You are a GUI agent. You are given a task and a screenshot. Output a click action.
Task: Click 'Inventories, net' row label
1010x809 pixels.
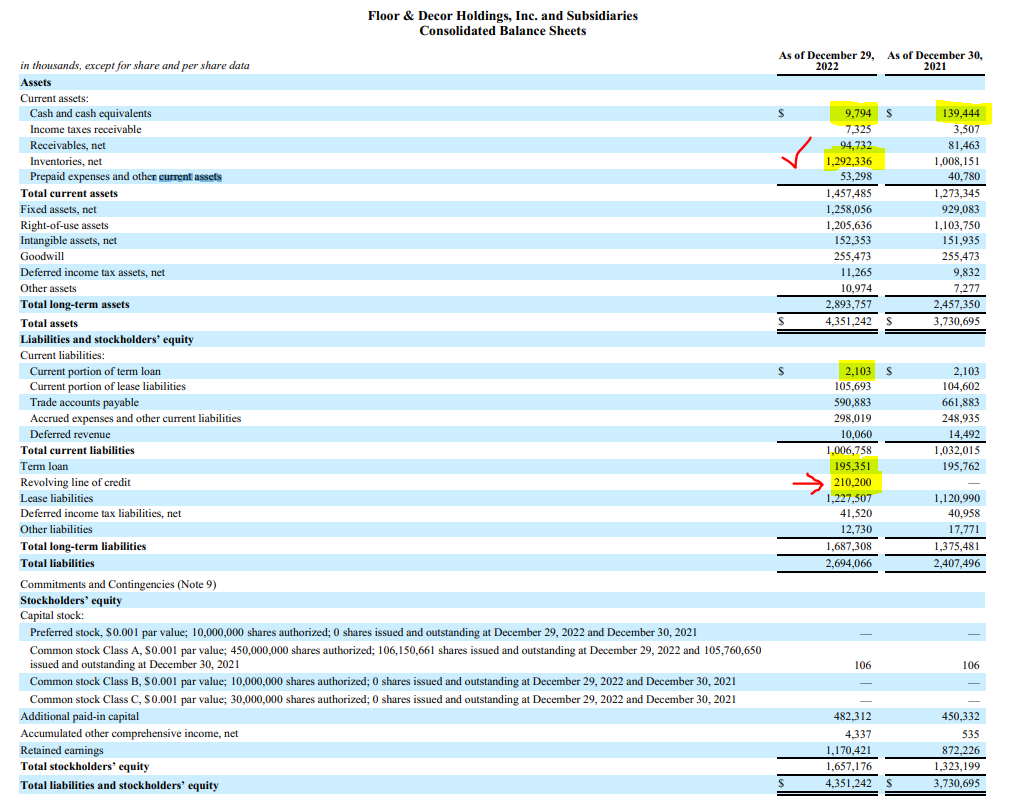click(66, 162)
